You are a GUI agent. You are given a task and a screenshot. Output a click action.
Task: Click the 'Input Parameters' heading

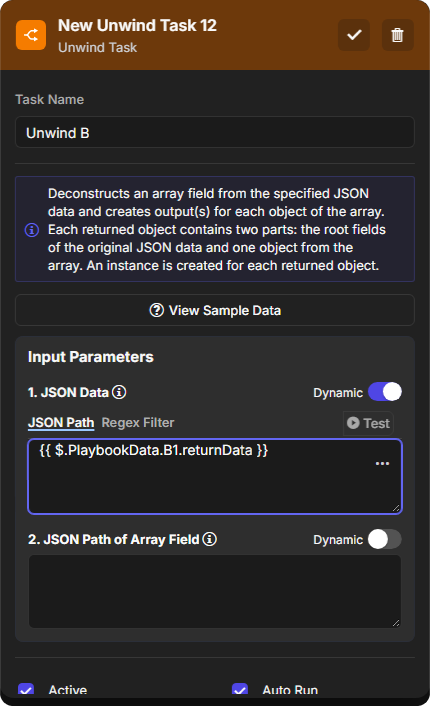point(91,357)
